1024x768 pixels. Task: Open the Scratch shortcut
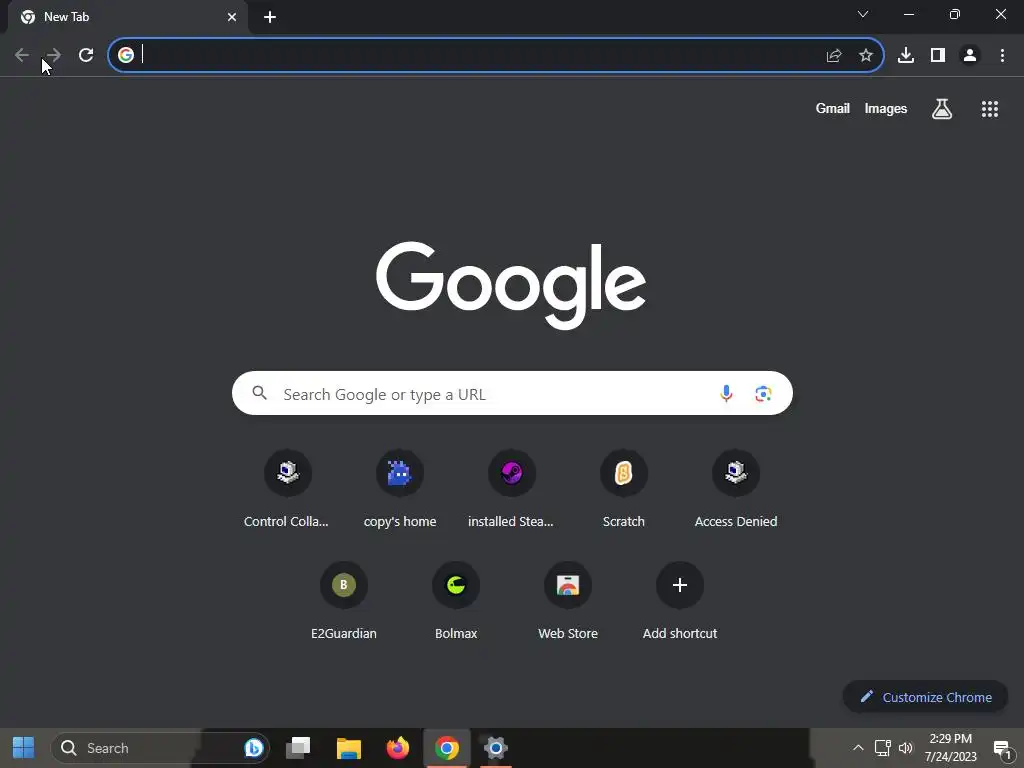pyautogui.click(x=624, y=487)
